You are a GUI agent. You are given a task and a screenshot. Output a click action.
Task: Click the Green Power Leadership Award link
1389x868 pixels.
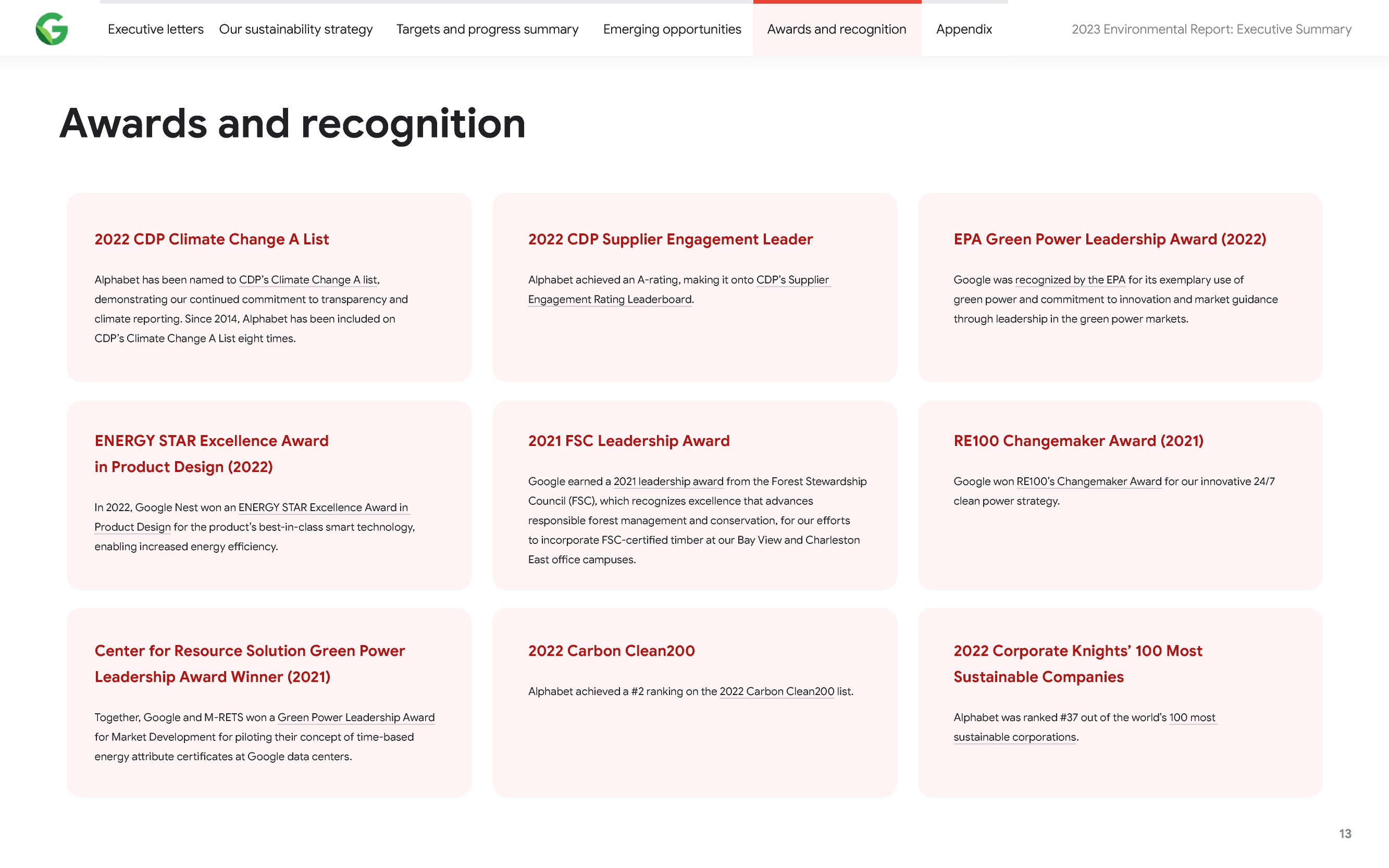tap(356, 717)
